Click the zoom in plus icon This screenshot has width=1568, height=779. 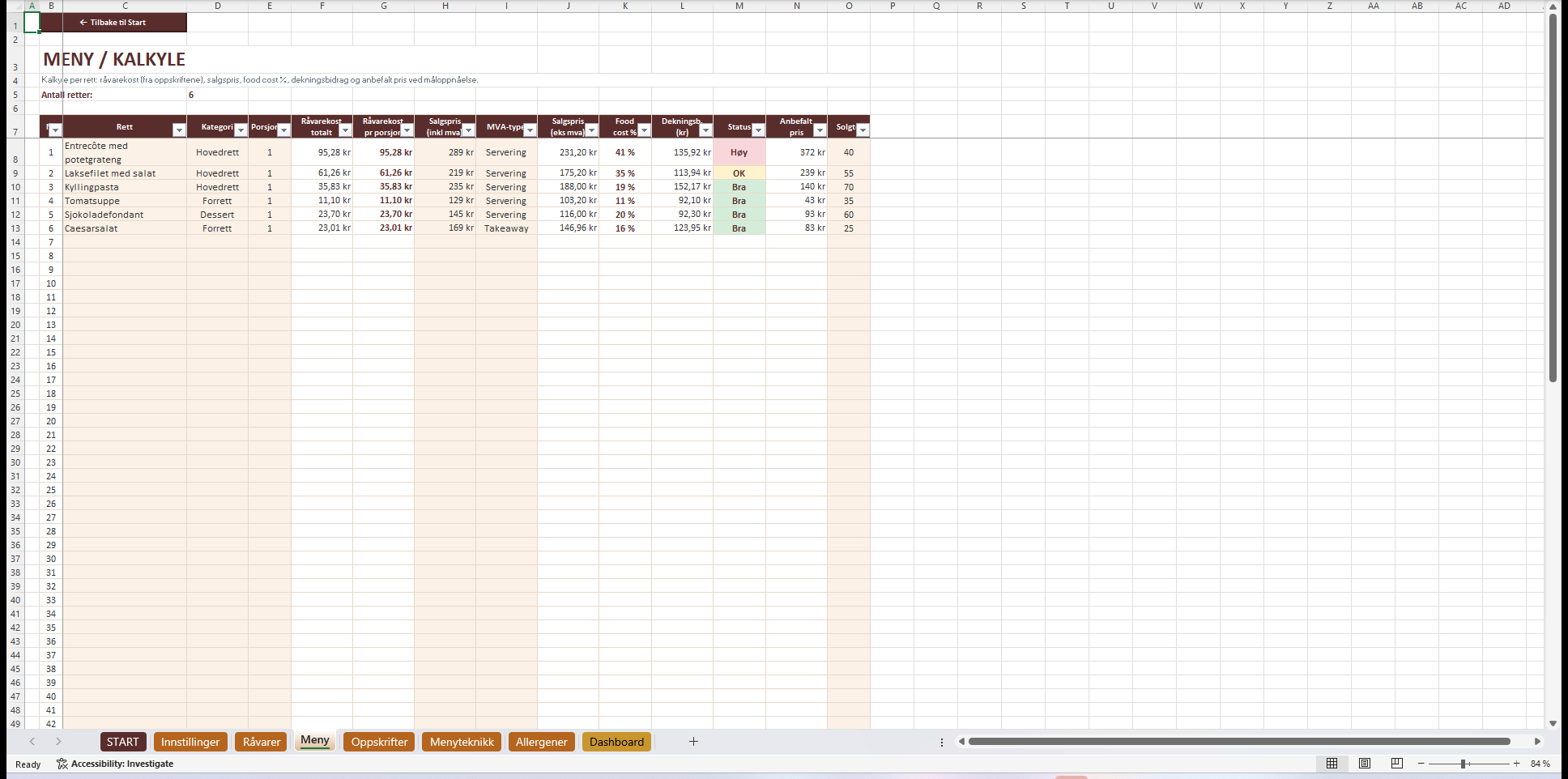coord(1517,764)
